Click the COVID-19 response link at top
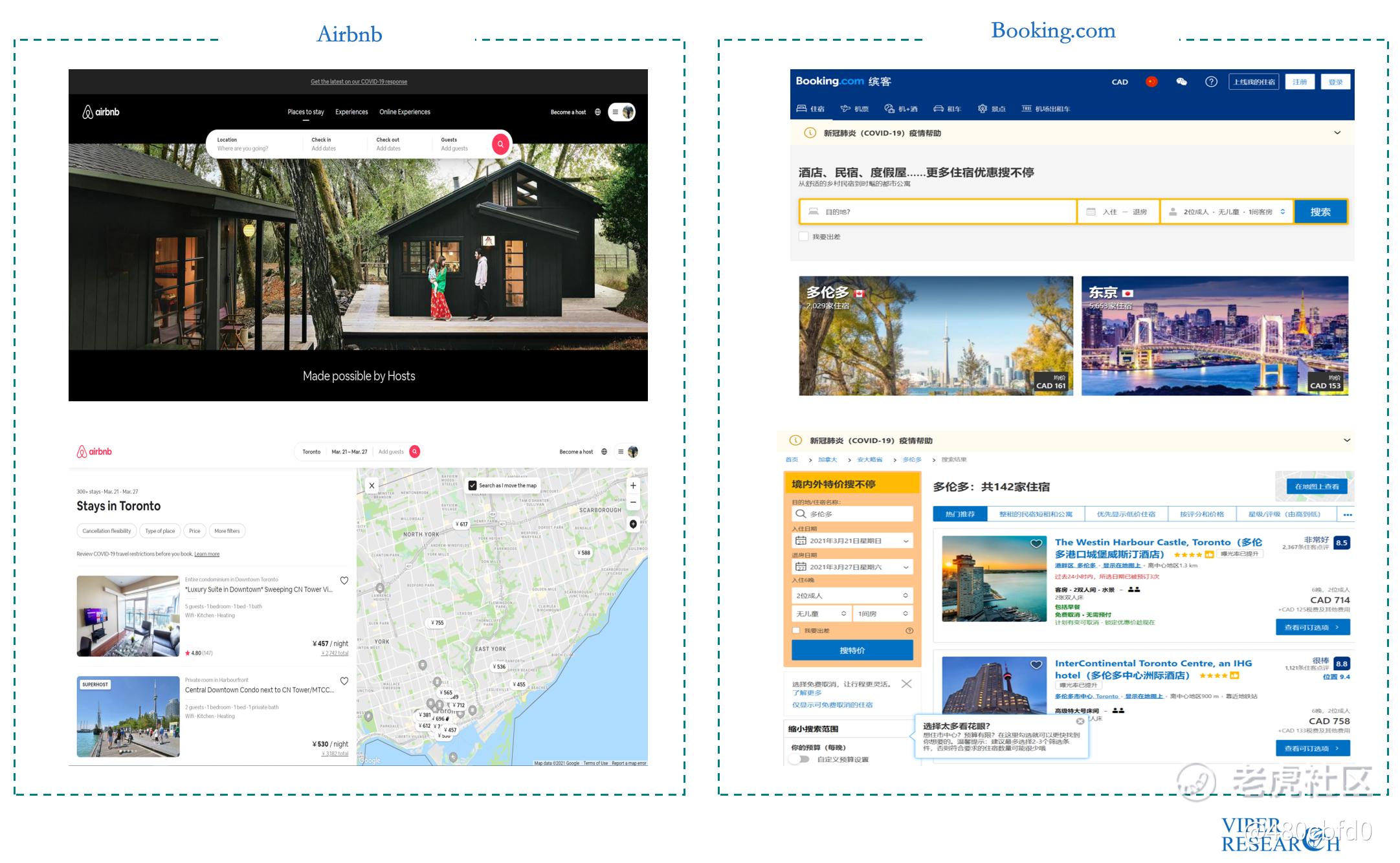This screenshot has height=863, width=1400. [x=359, y=82]
